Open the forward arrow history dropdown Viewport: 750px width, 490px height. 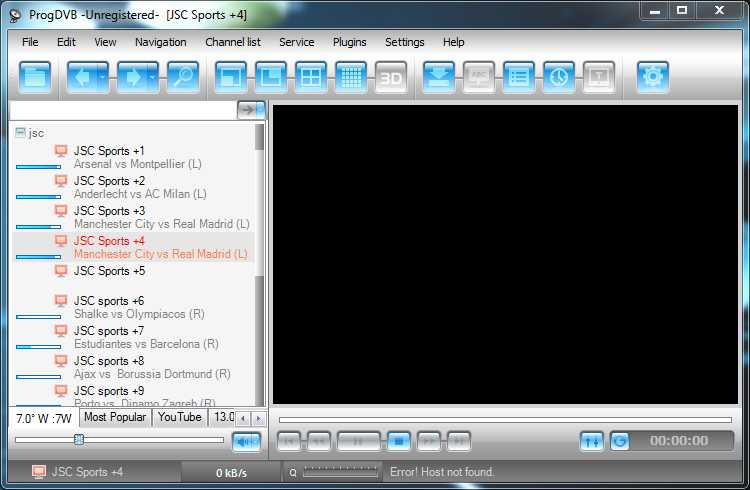(153, 77)
